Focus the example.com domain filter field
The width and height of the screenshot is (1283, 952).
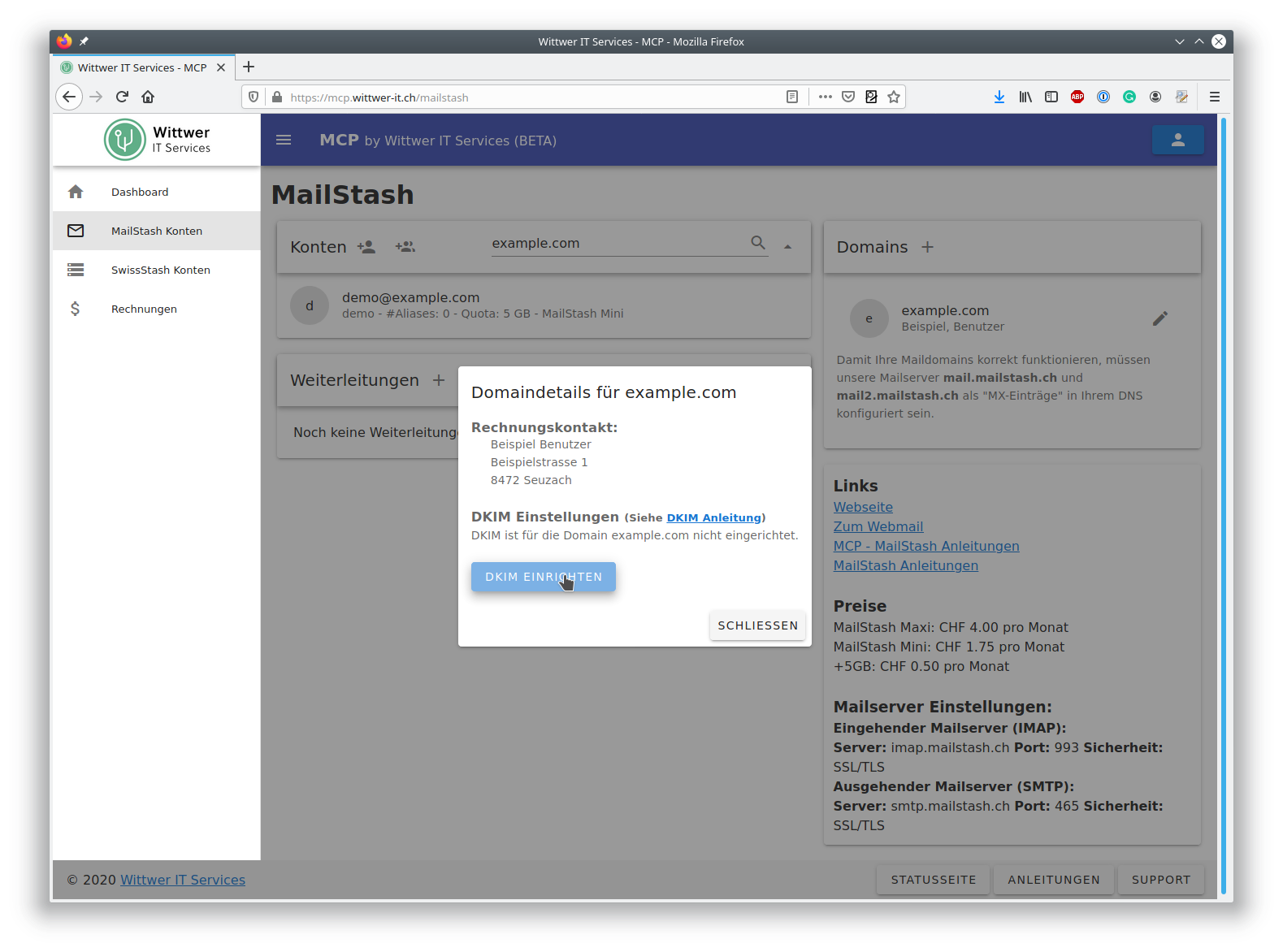[619, 243]
